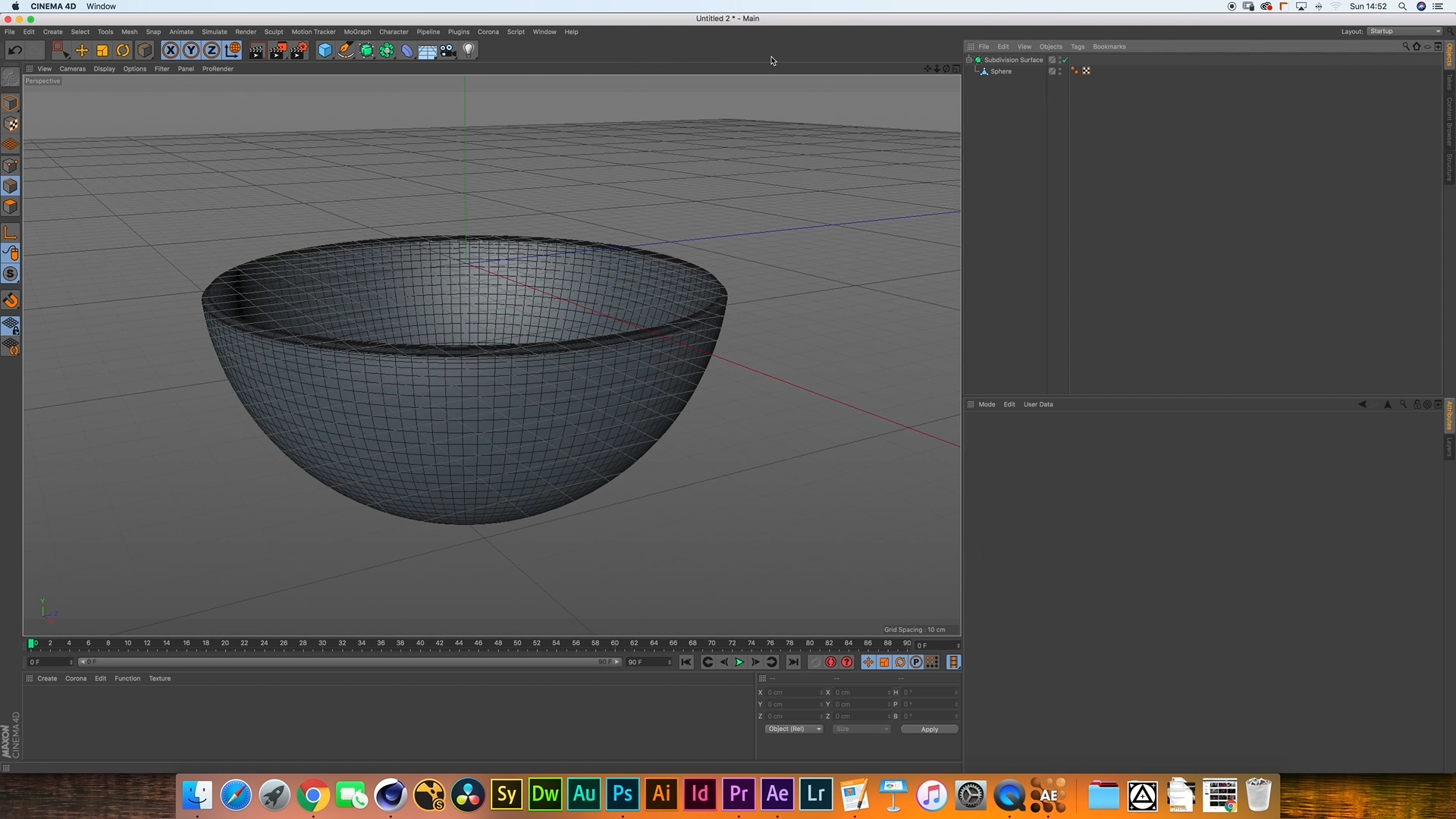The height and width of the screenshot is (819, 1456).
Task: Open Edit Render Settings icon
Action: (299, 51)
